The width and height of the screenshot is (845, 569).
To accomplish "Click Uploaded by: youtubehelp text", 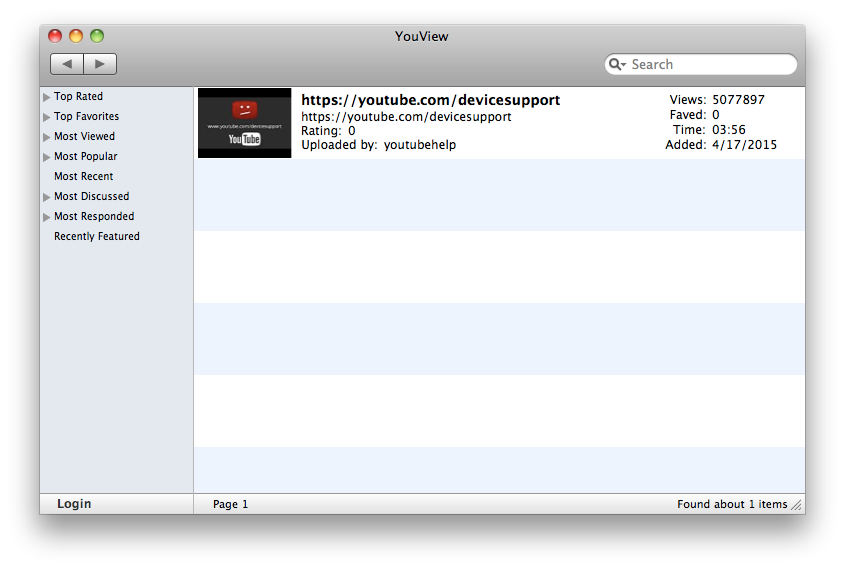I will (378, 145).
